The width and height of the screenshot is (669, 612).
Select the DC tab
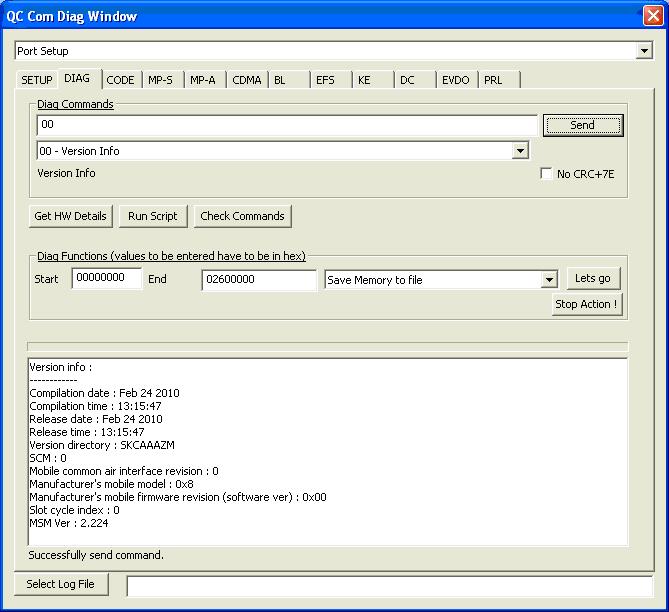click(415, 80)
